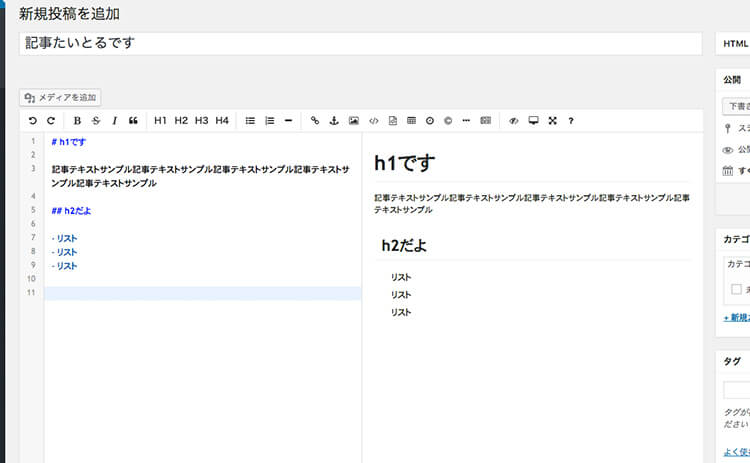Click the tag input field
The image size is (750, 463).
pyautogui.click(x=736, y=390)
